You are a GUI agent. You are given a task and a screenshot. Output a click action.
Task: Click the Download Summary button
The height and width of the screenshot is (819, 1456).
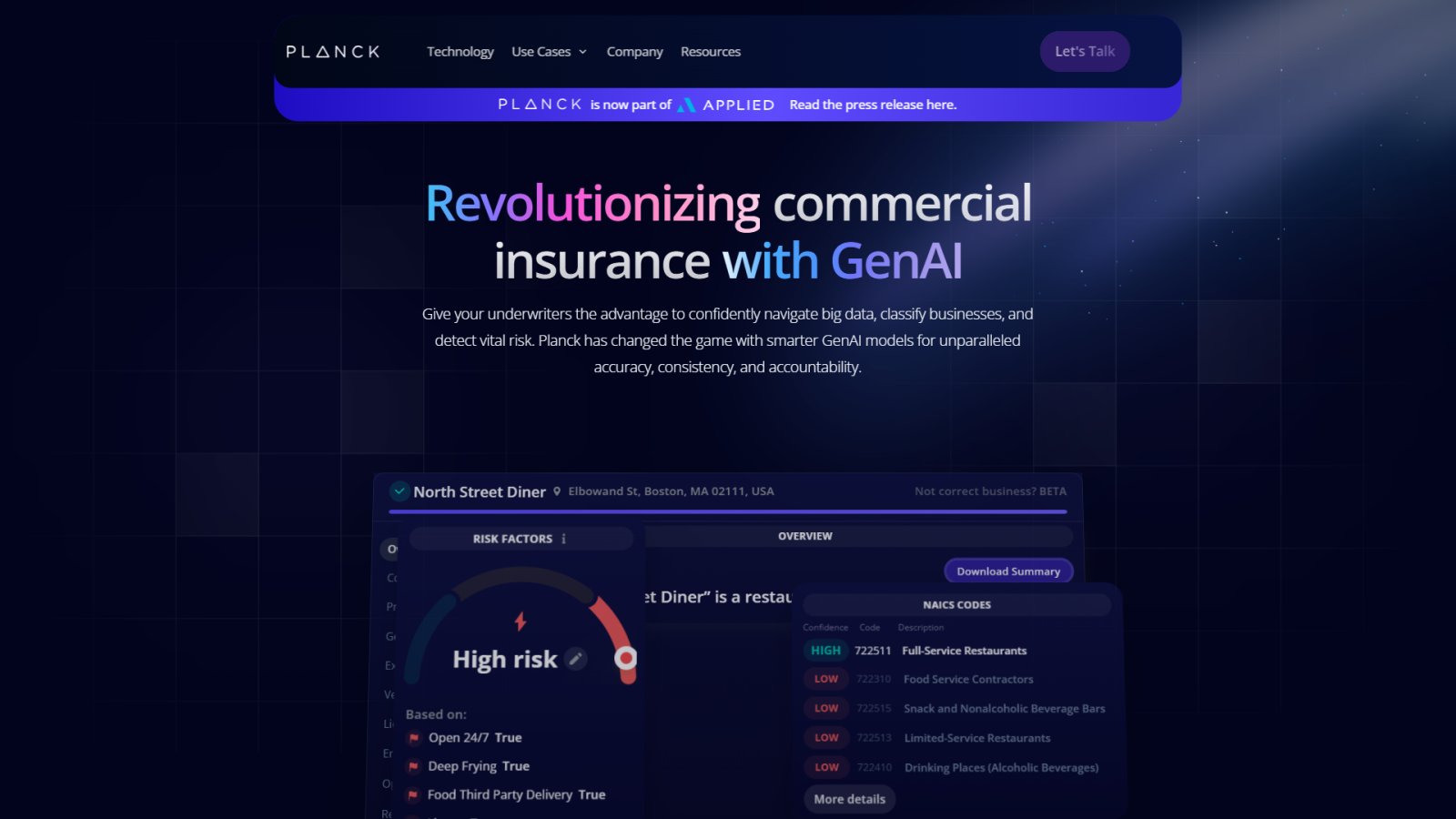(1008, 571)
